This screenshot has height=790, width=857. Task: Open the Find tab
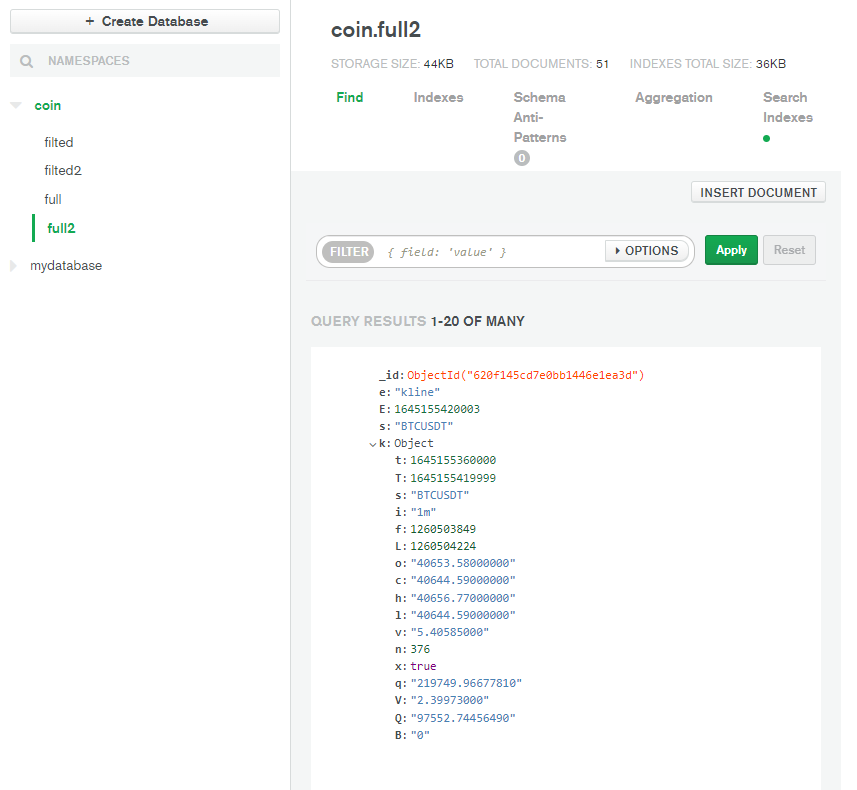tap(350, 97)
